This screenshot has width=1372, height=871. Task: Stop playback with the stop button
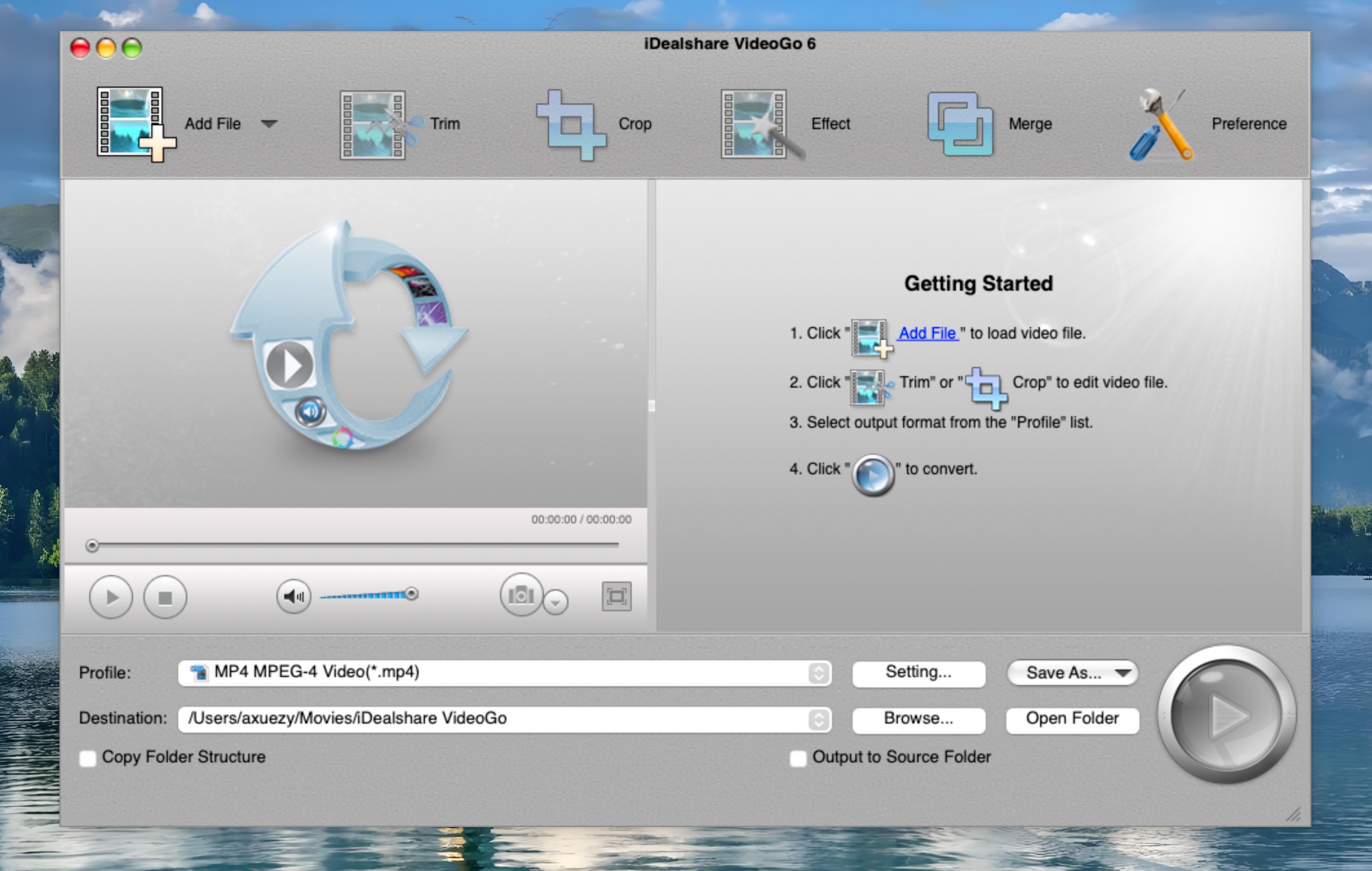(165, 597)
